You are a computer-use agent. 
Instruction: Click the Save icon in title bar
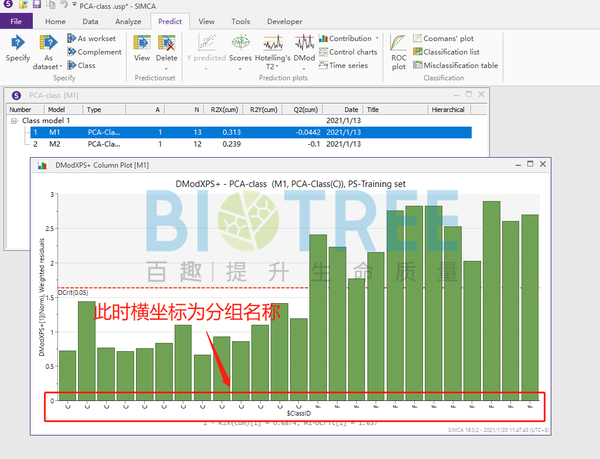37,5
